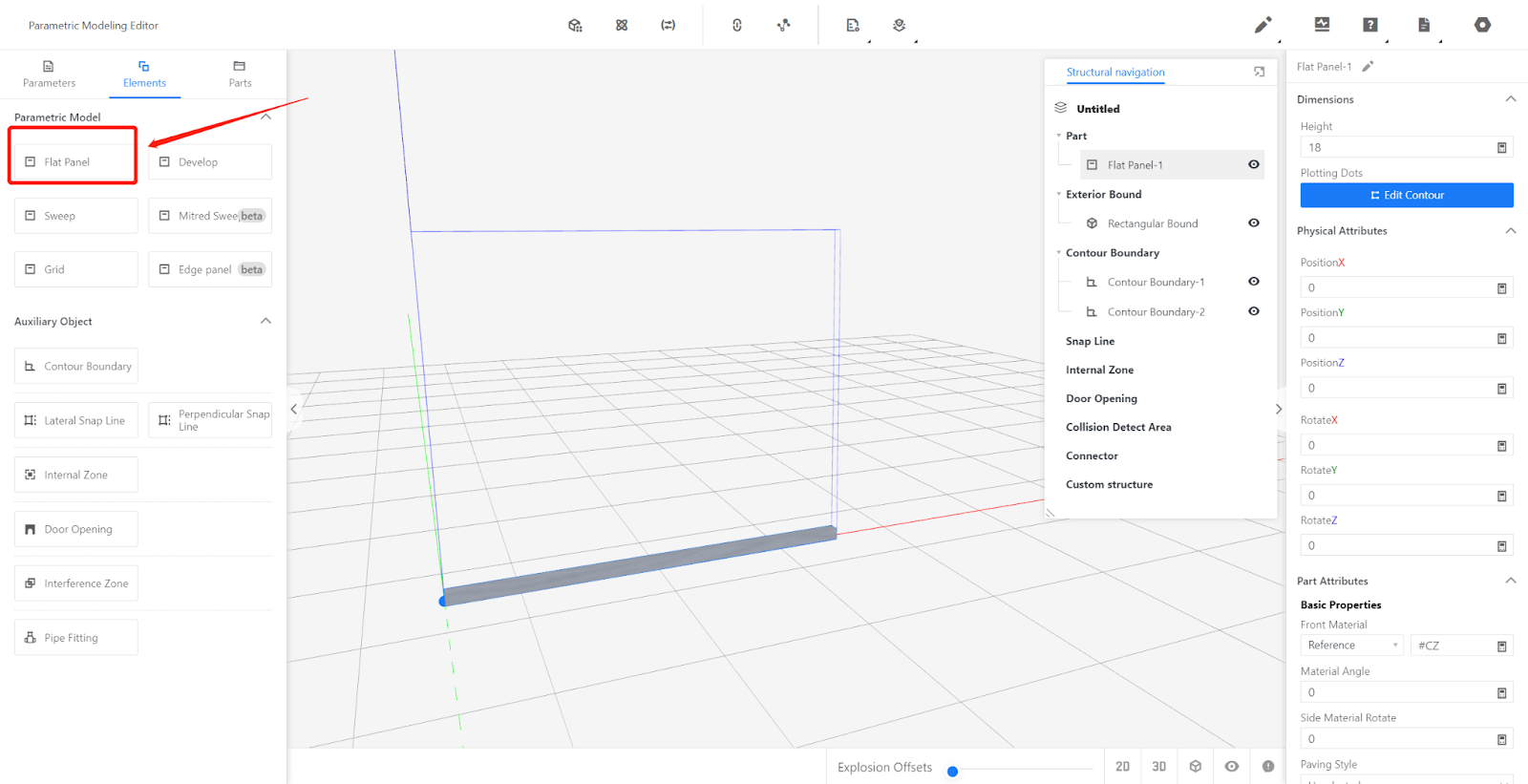The height and width of the screenshot is (784, 1528).
Task: Collapse the Auxiliary Object section
Action: [265, 321]
